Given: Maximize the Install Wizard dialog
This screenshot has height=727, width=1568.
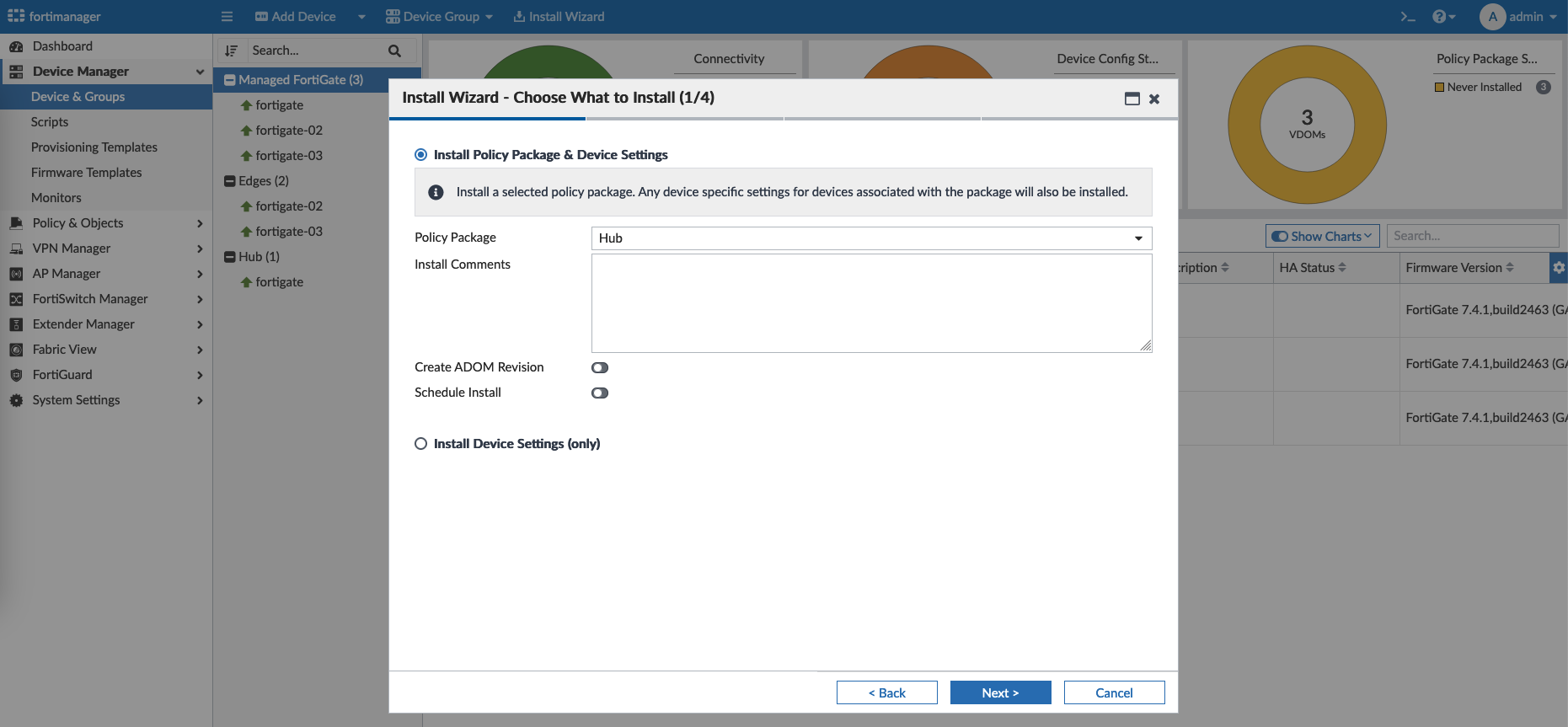Looking at the screenshot, I should coord(1132,99).
